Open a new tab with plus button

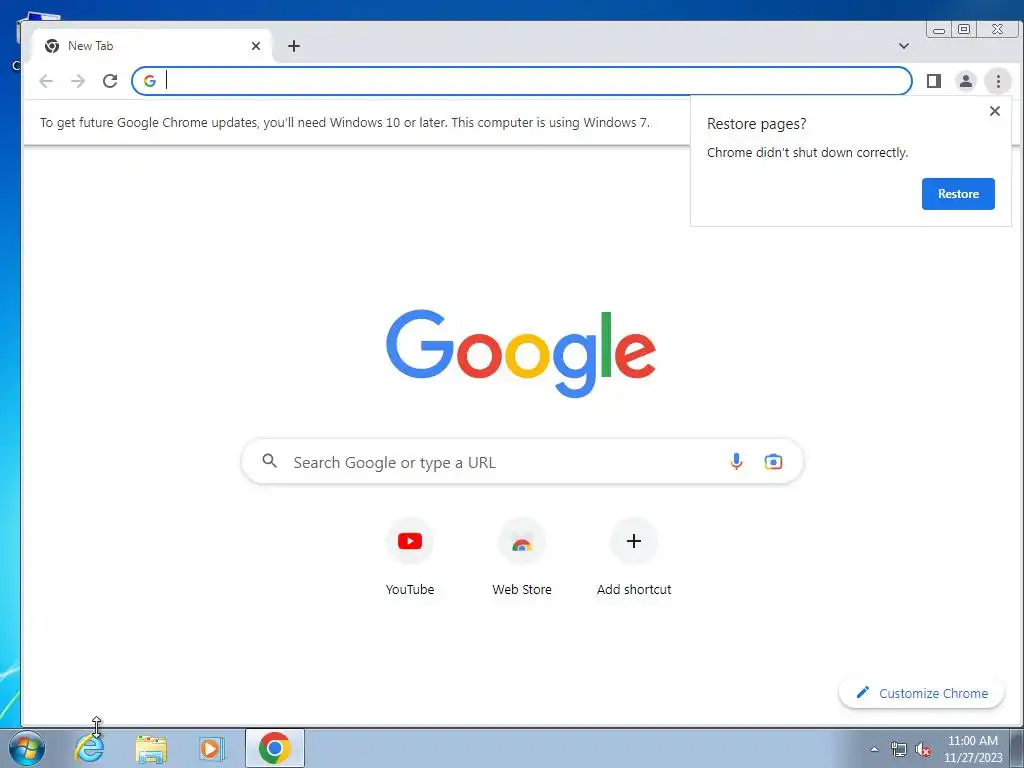[294, 46]
